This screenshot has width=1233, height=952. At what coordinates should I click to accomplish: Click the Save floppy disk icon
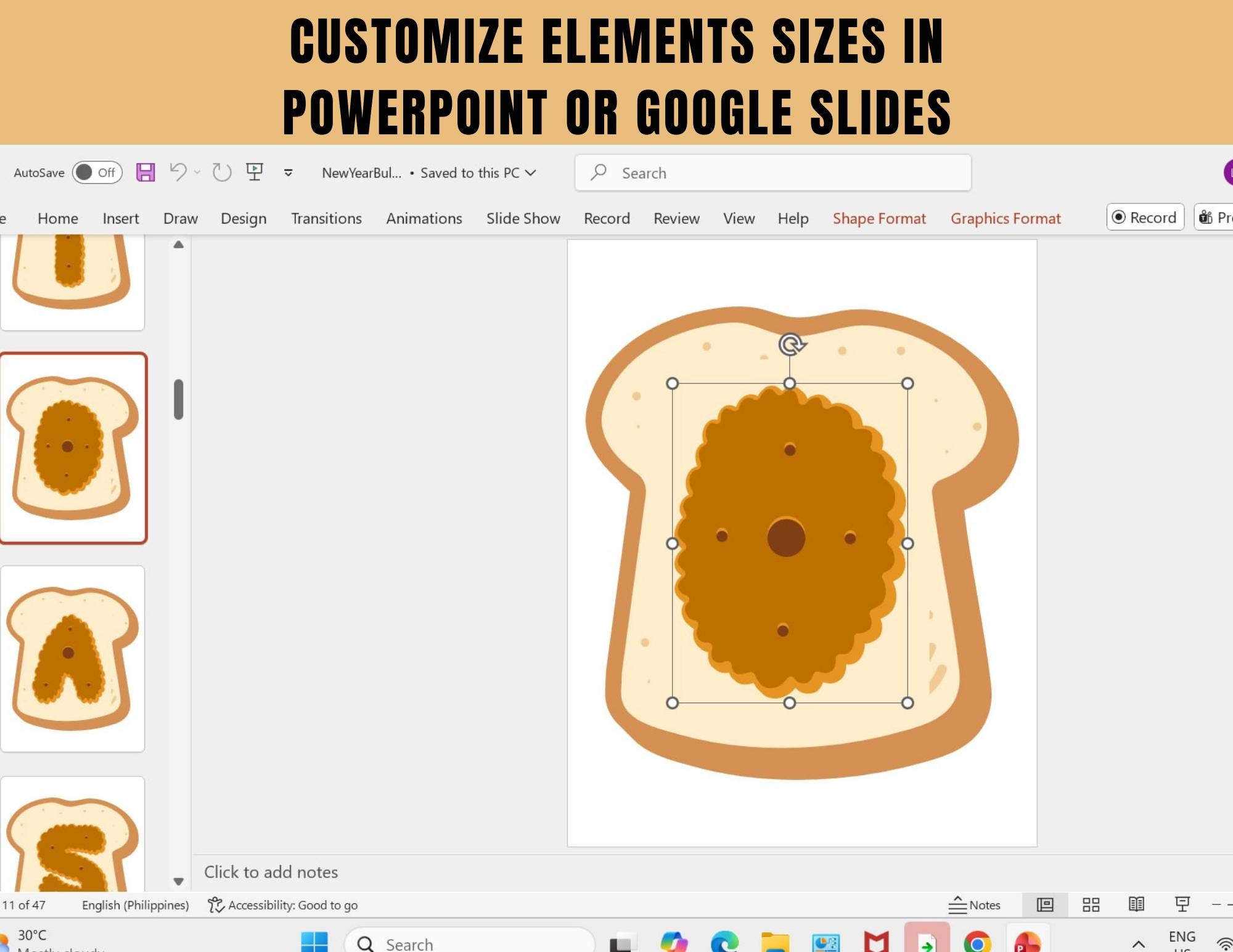(x=145, y=173)
